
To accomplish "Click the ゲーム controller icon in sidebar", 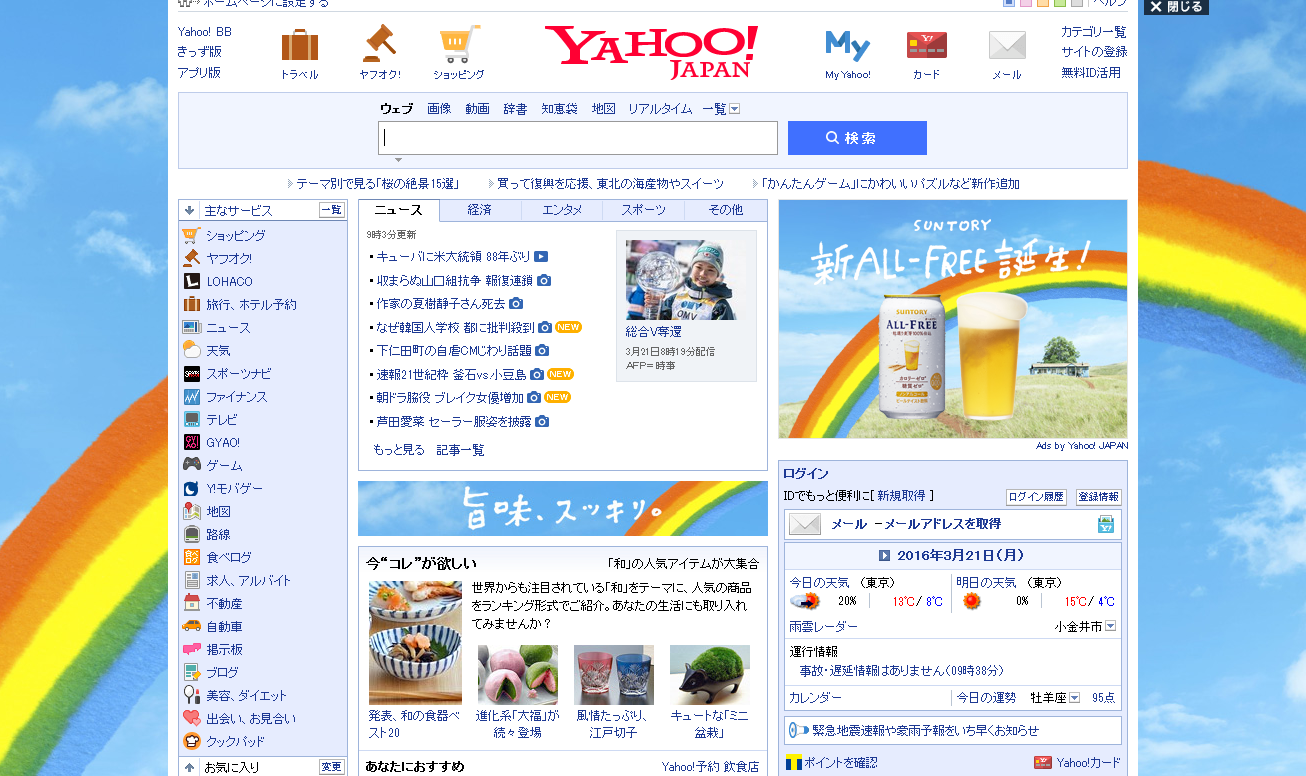I will coord(191,465).
